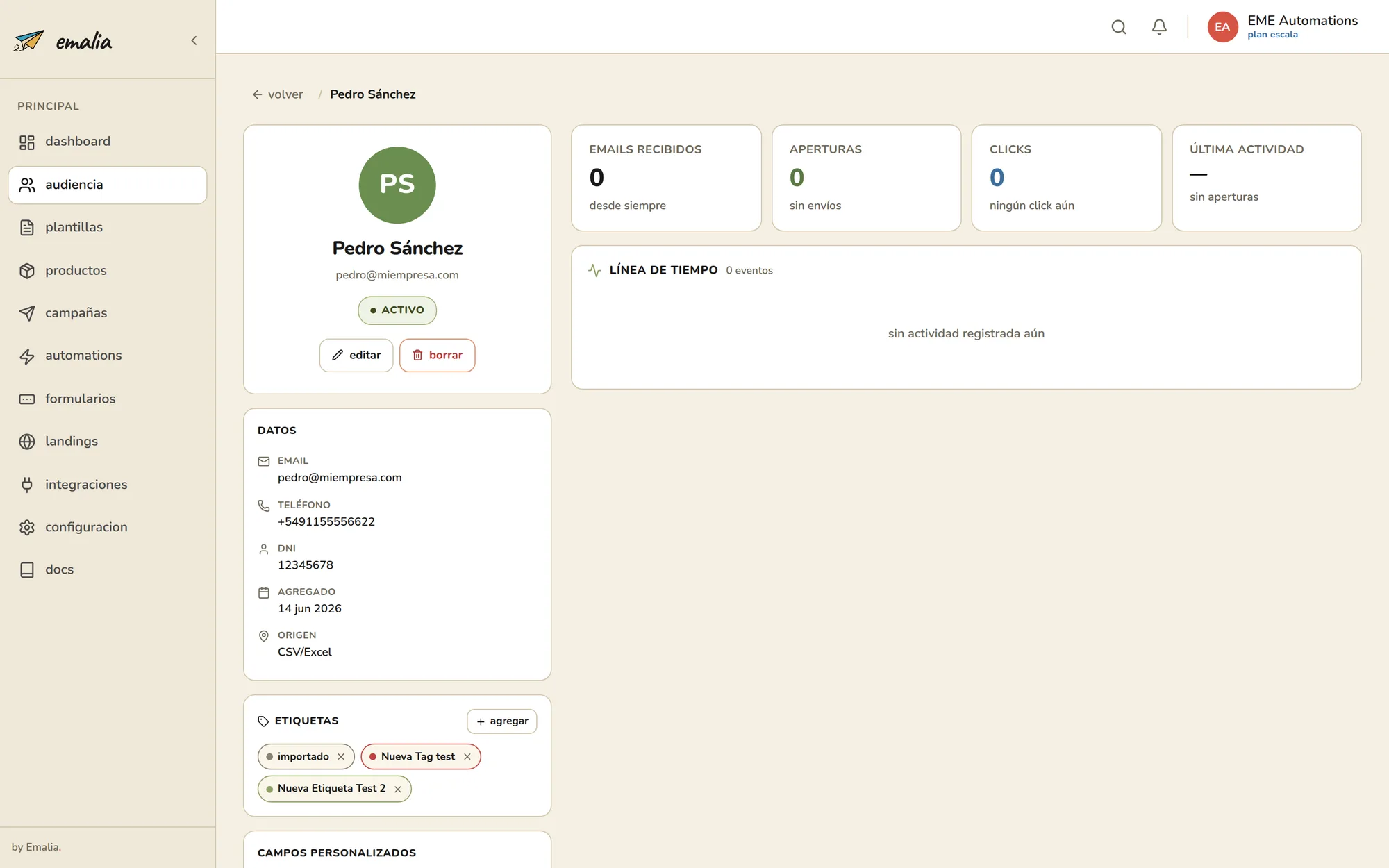Click the email envelope icon in Datos

point(264,461)
